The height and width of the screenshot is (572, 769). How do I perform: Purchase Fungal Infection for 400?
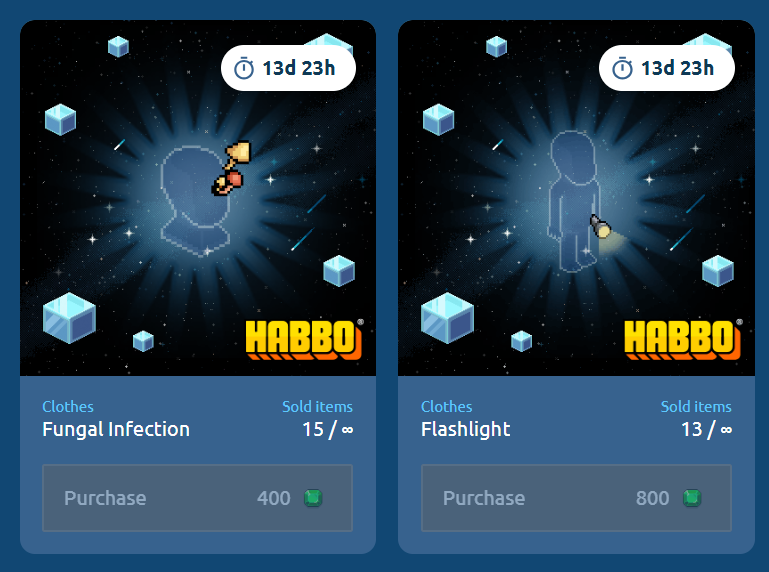point(197,498)
